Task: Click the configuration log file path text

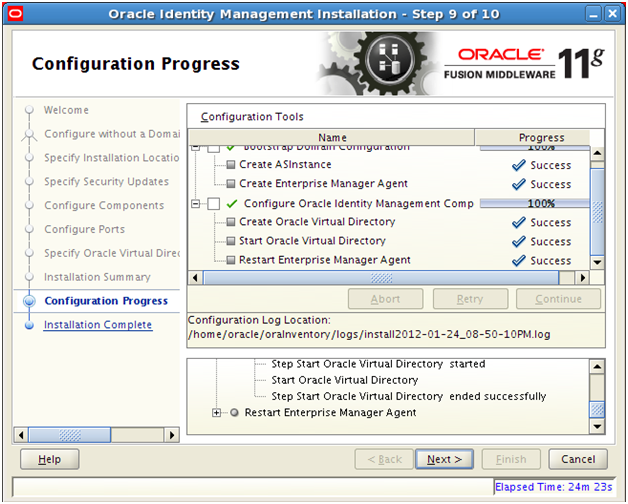Action: pos(368,335)
